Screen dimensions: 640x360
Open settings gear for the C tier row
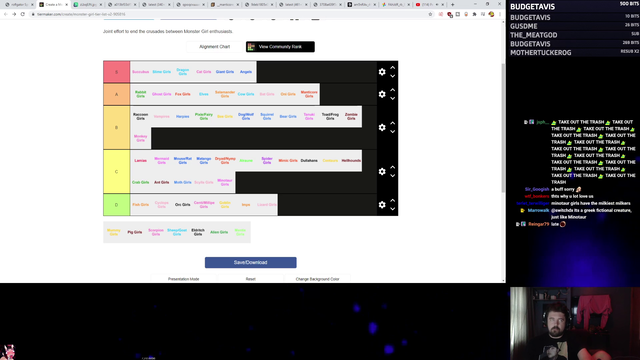[x=382, y=171]
